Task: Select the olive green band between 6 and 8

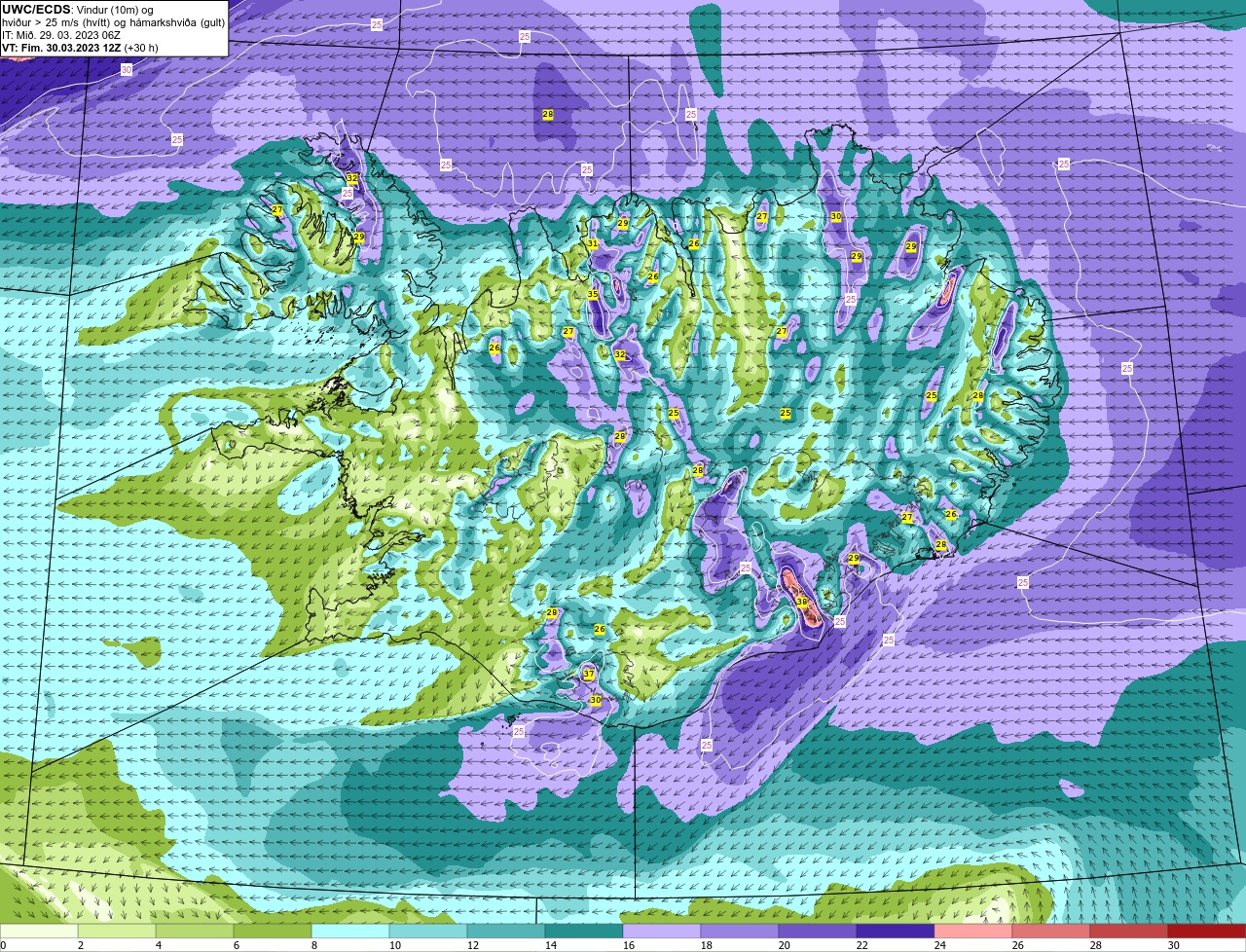Action: pos(273,931)
